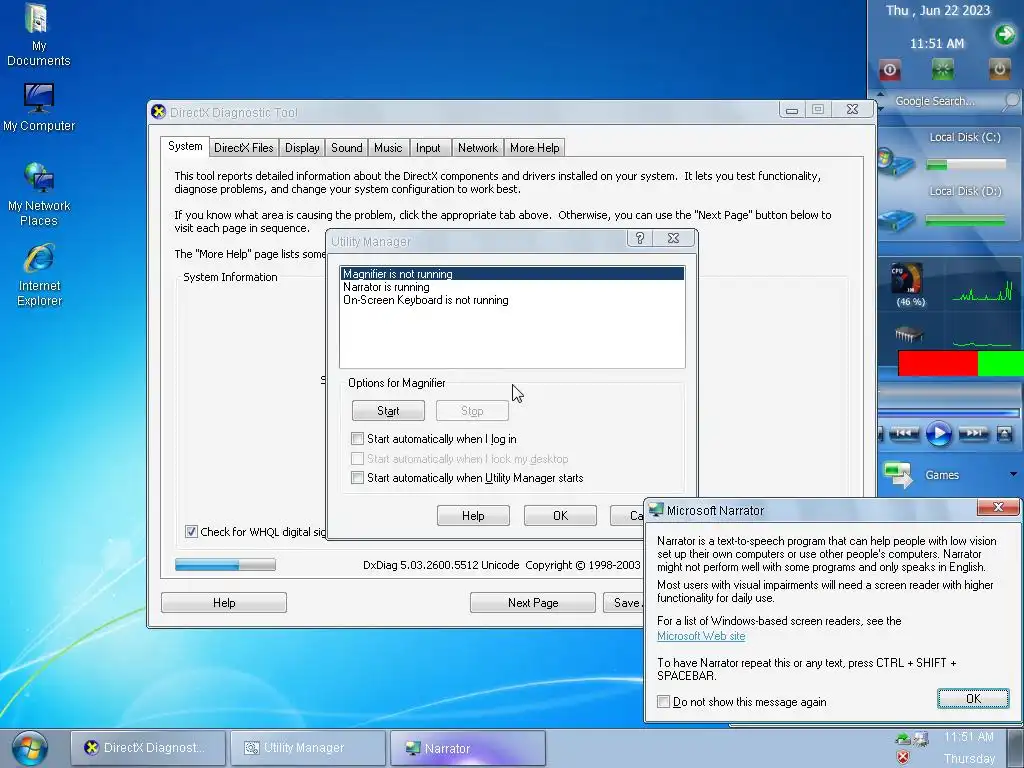Switch to the Display tab
Screen dimensions: 1024x768
click(302, 148)
